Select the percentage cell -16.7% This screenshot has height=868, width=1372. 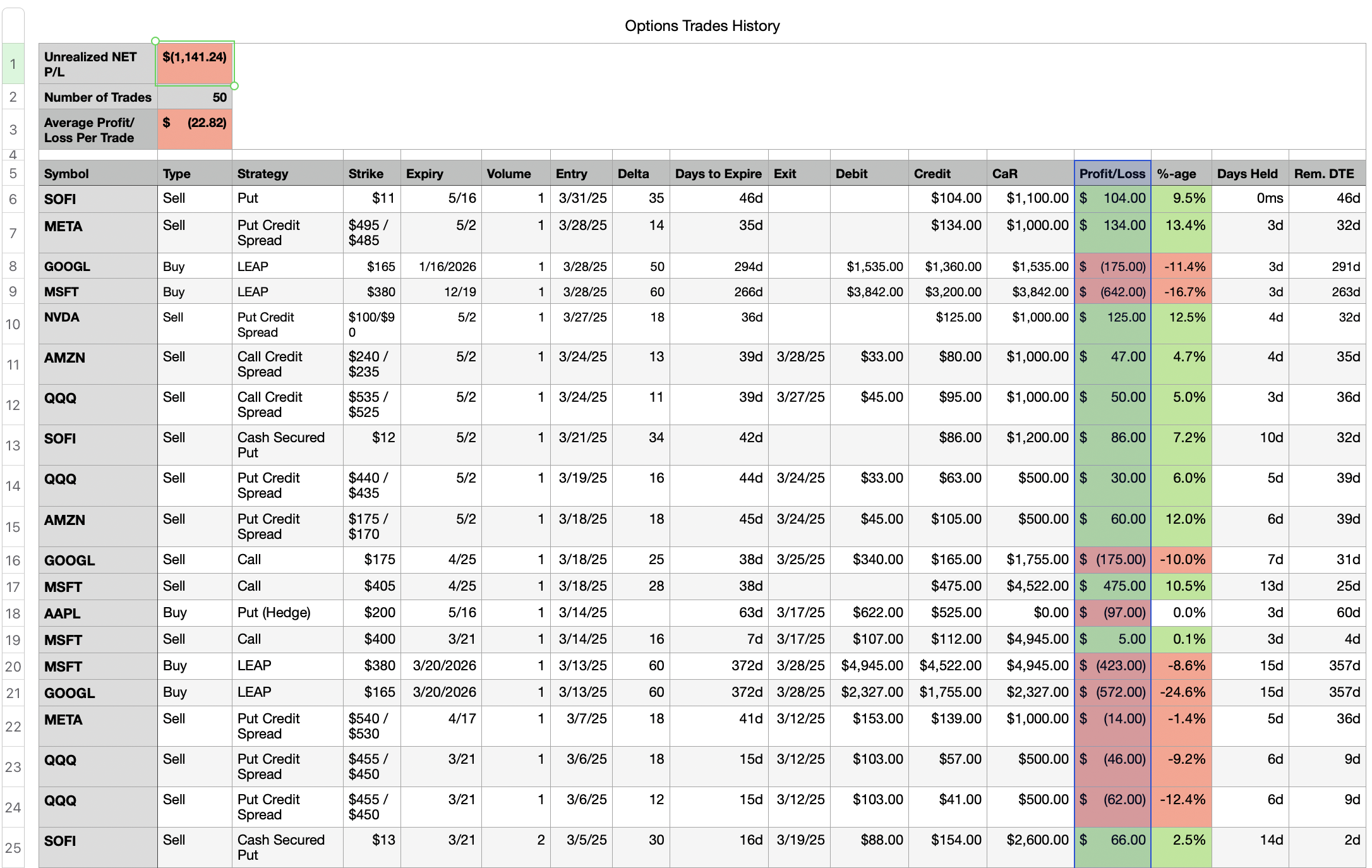[1181, 292]
